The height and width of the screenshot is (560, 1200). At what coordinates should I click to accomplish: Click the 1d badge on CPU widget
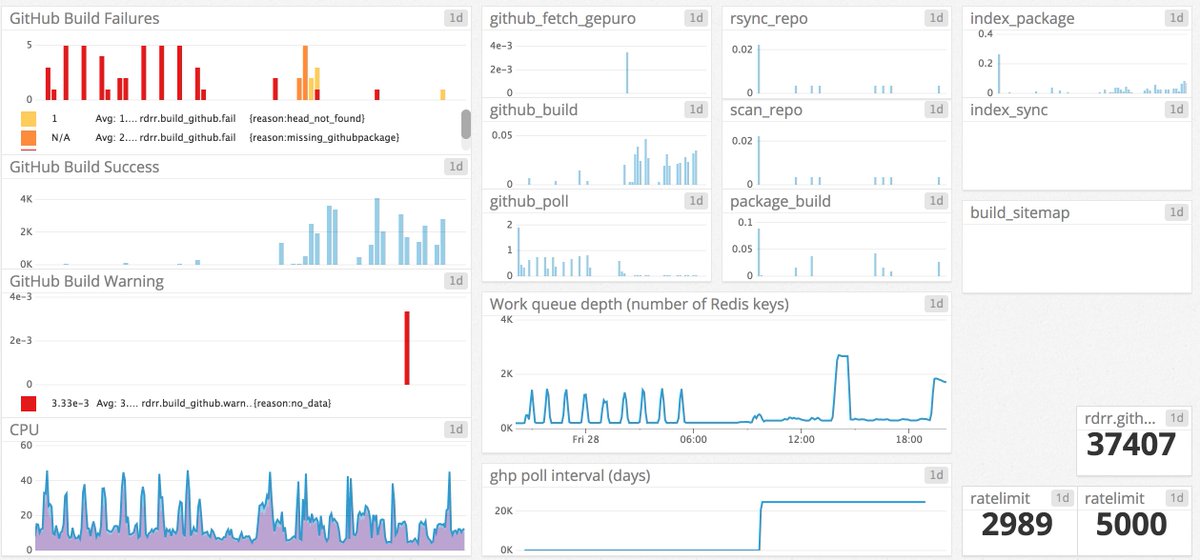click(456, 429)
